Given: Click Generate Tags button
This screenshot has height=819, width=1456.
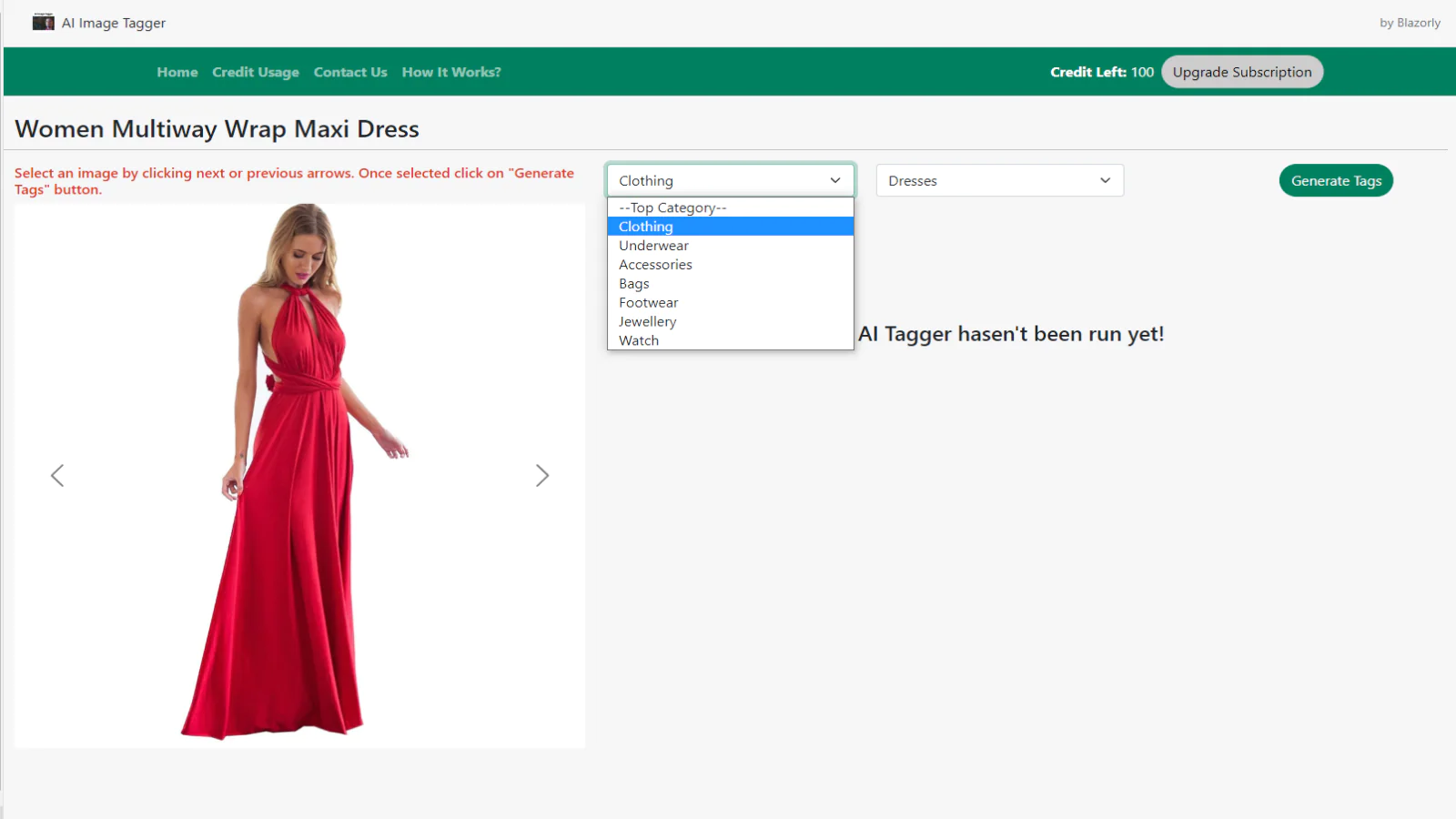Looking at the screenshot, I should point(1336,180).
